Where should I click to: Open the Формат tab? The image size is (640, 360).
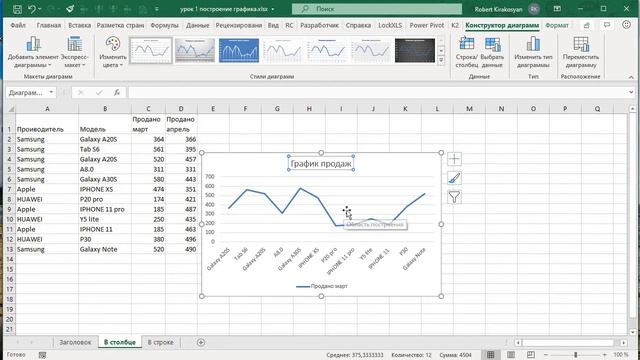[557, 25]
